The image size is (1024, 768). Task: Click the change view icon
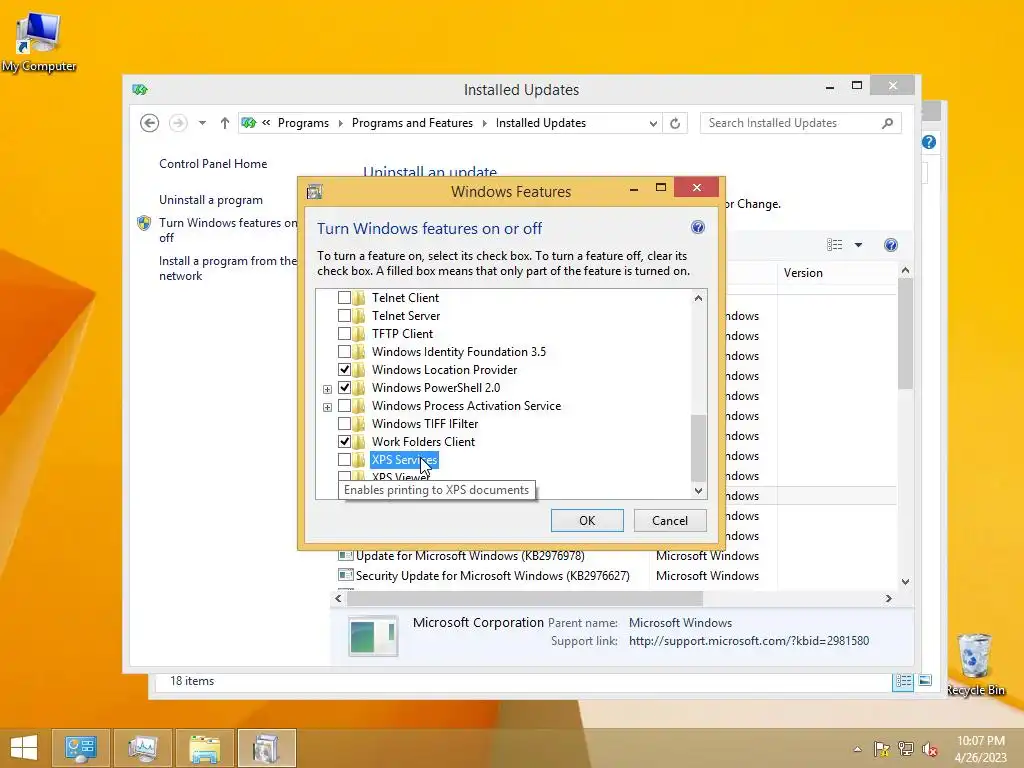click(x=835, y=245)
